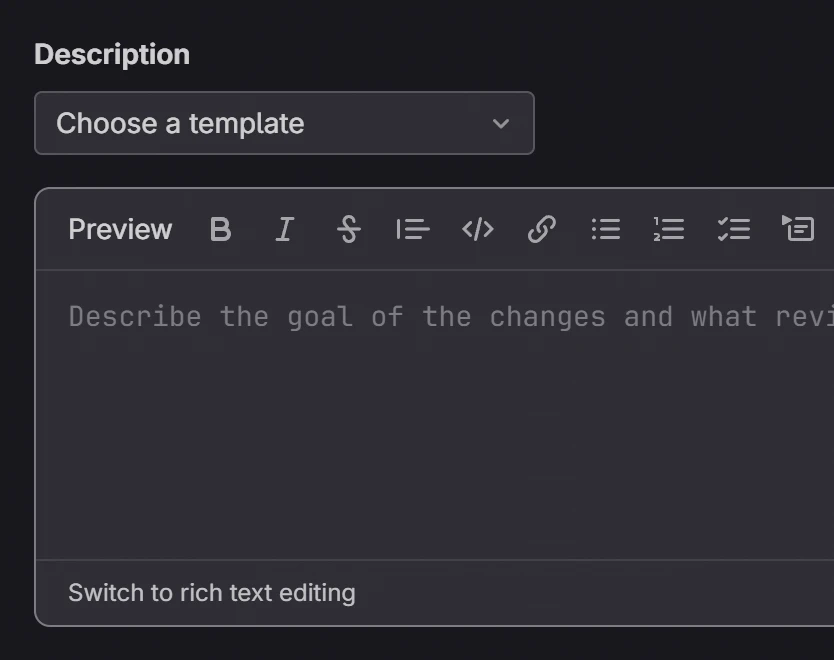Toggle bold text formatting

pyautogui.click(x=220, y=230)
